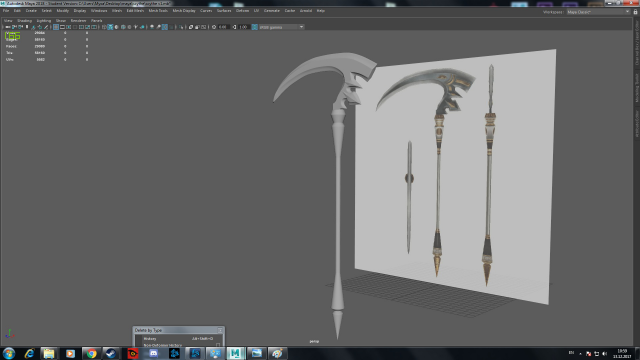Screen dimensions: 640x360
Task: Open Google Chrome from the taskbar
Action: tap(91, 353)
